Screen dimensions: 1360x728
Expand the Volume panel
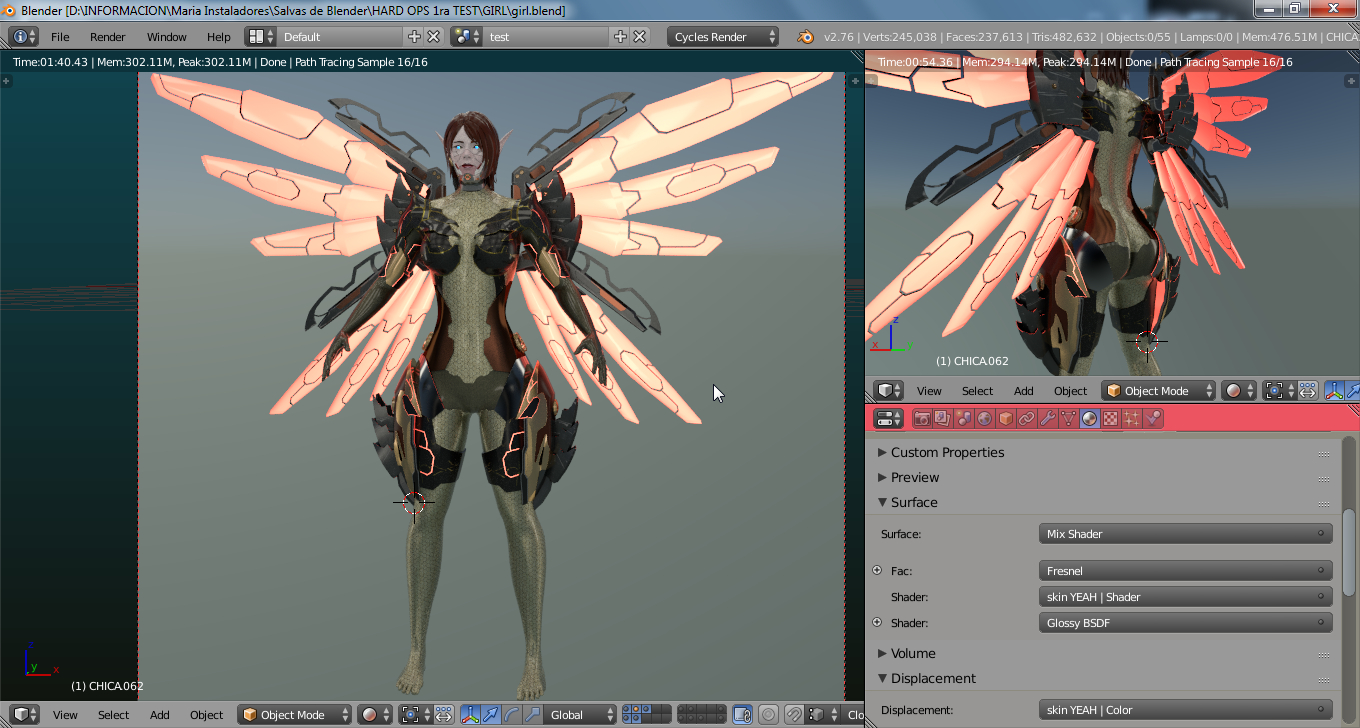913,654
